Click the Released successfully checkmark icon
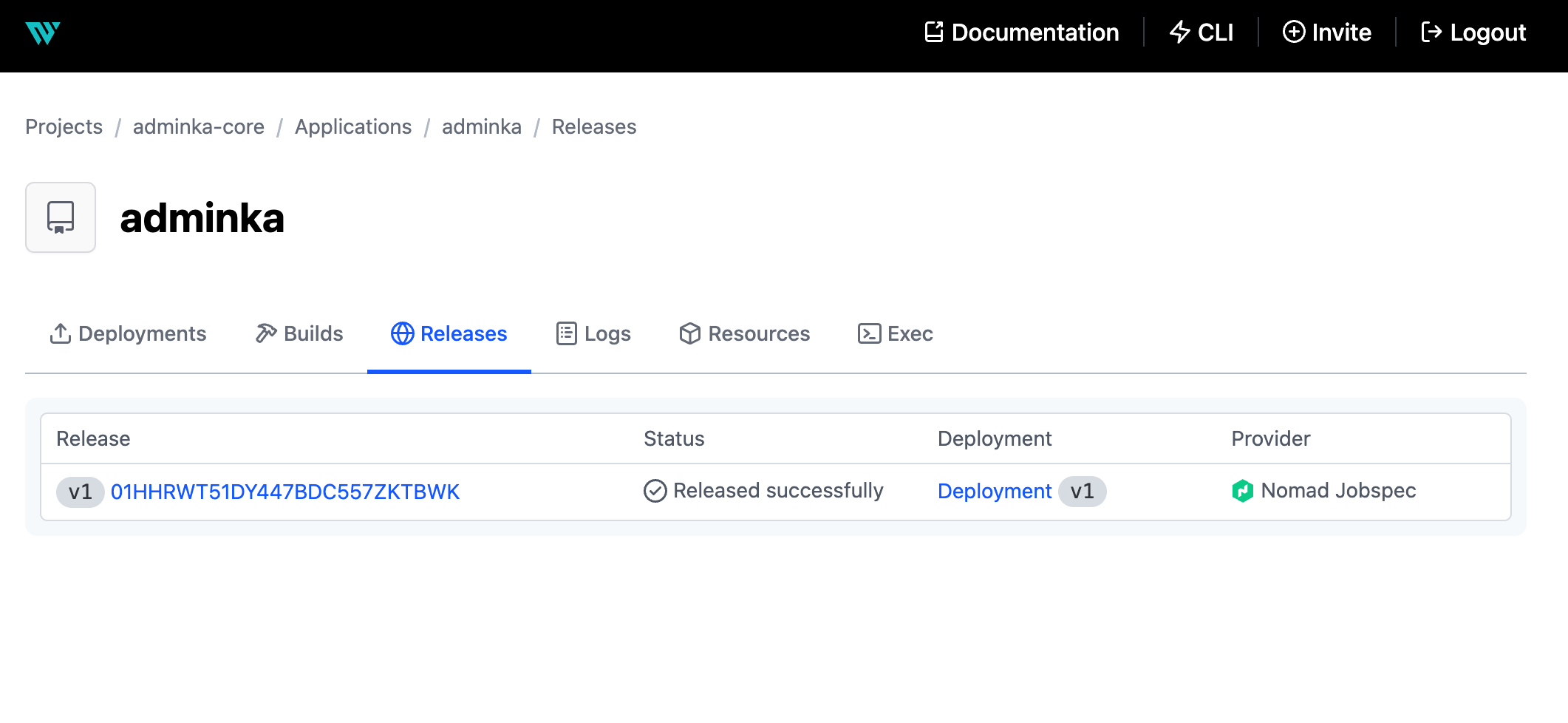The height and width of the screenshot is (723, 1568). coord(655,491)
